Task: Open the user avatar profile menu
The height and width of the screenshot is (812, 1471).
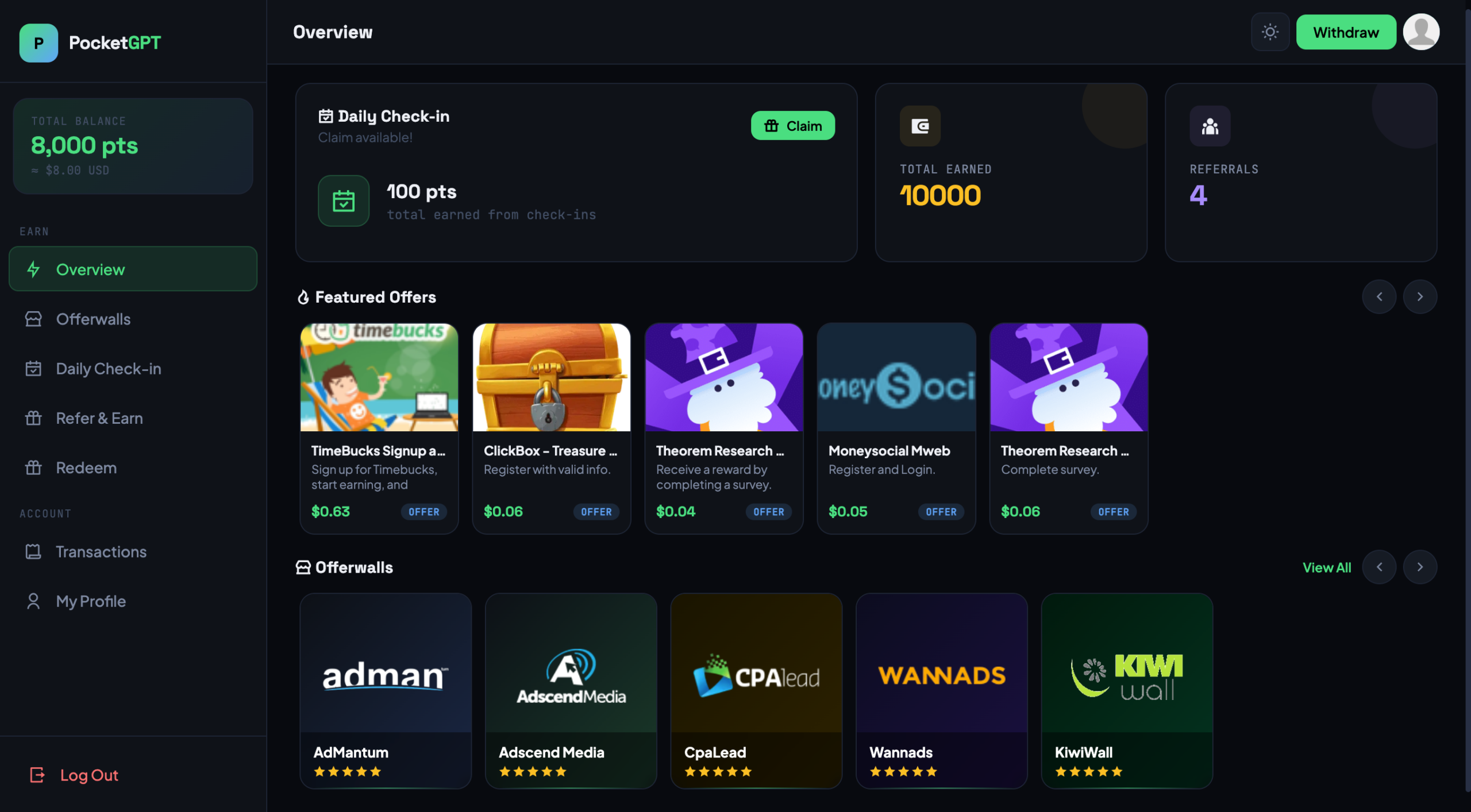Action: (1420, 32)
